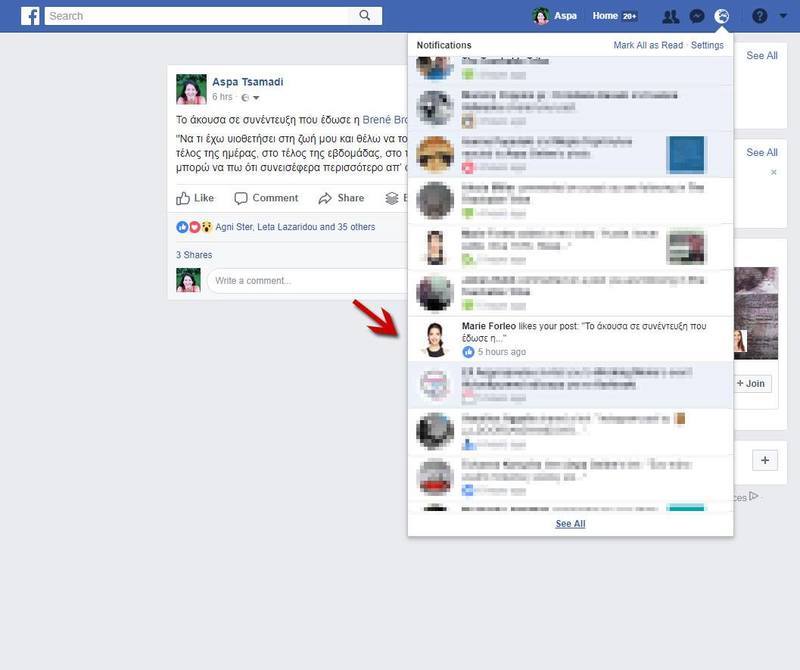Click the 6 hrs post timestamp
Screen dimensions: 800x670
[x=222, y=97]
